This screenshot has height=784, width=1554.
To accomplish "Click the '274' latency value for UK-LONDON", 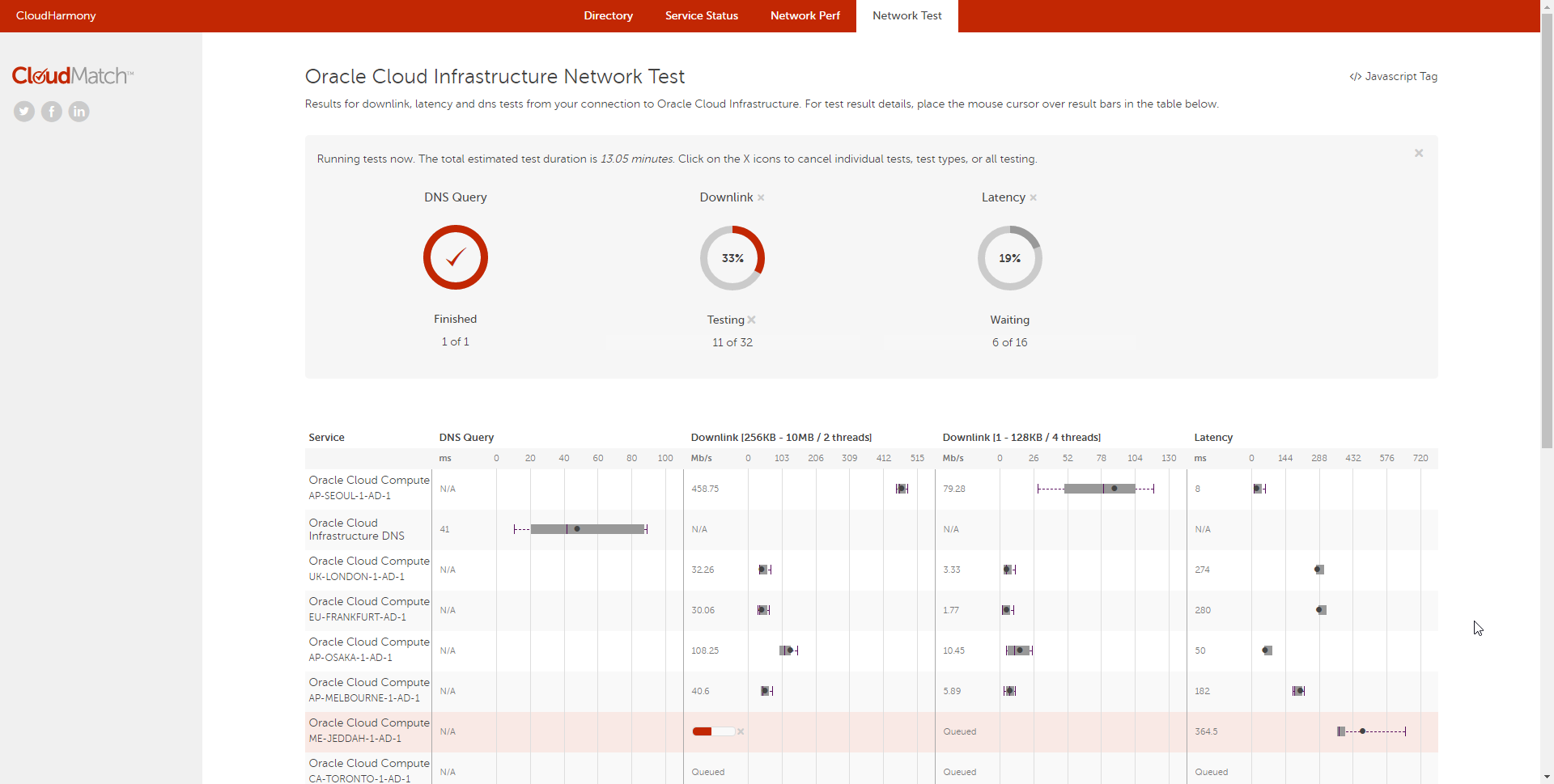I will (1202, 570).
